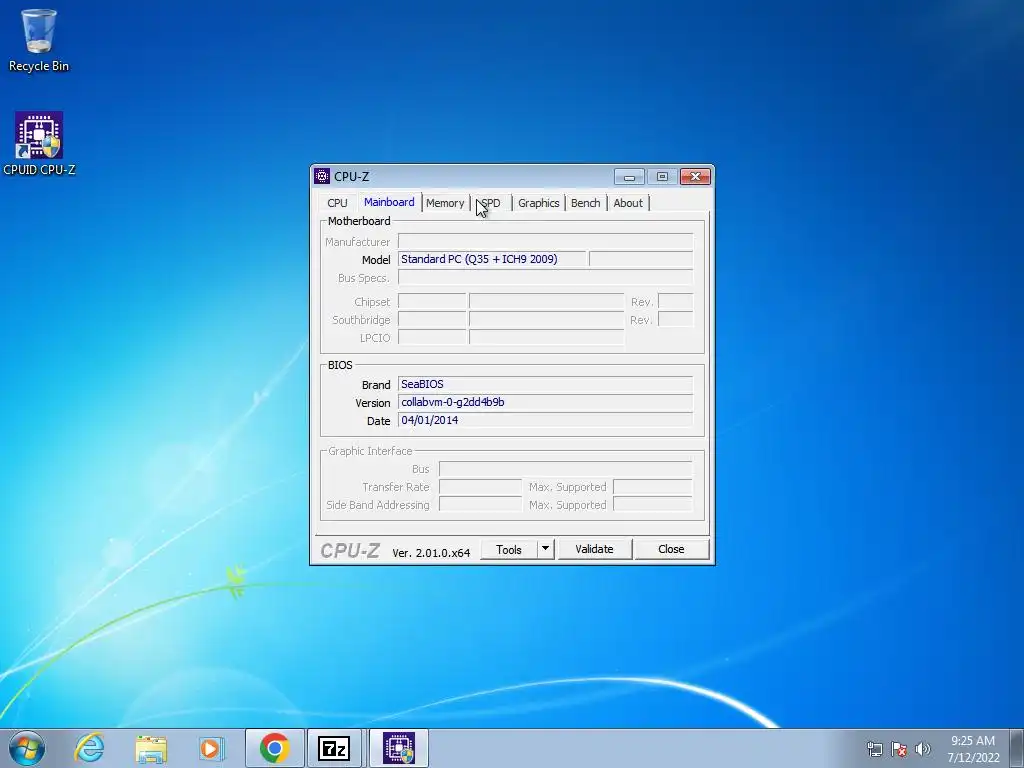Viewport: 1024px width, 768px height.
Task: Minimize the CPU-Z window
Action: [x=629, y=177]
